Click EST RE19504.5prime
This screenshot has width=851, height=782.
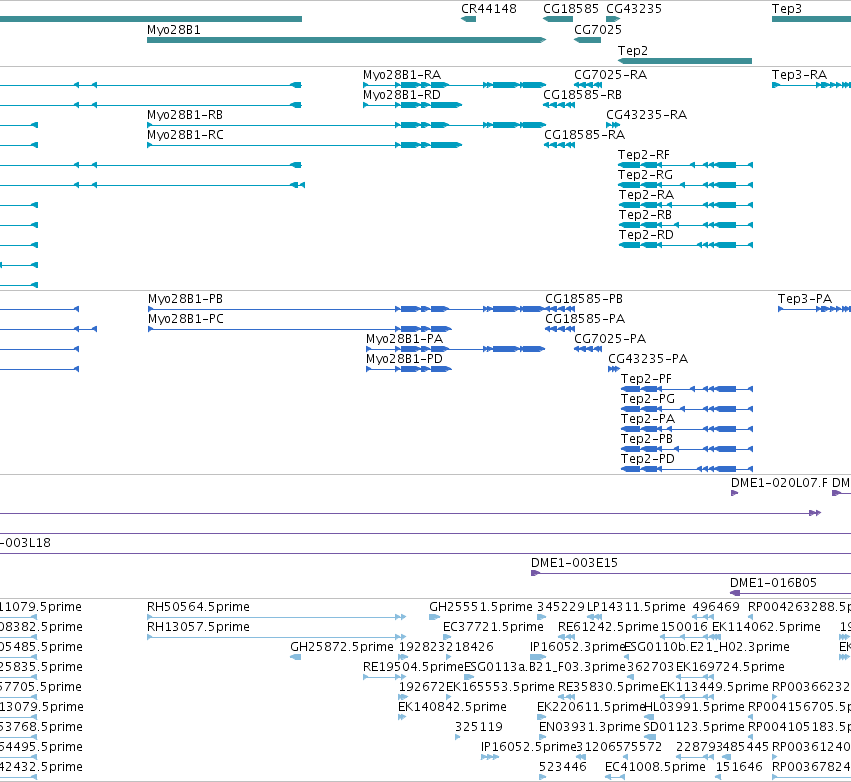[384, 677]
